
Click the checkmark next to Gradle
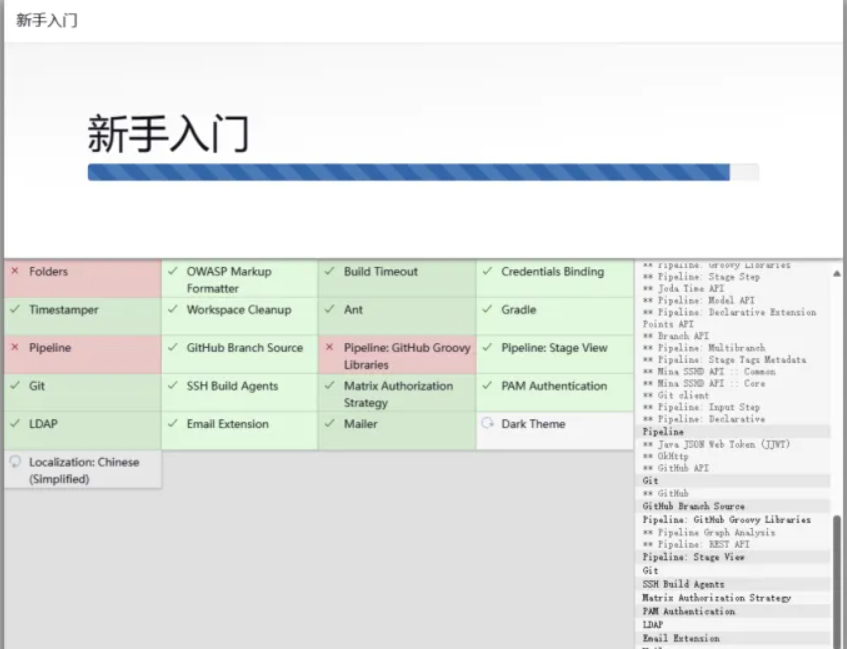point(487,310)
